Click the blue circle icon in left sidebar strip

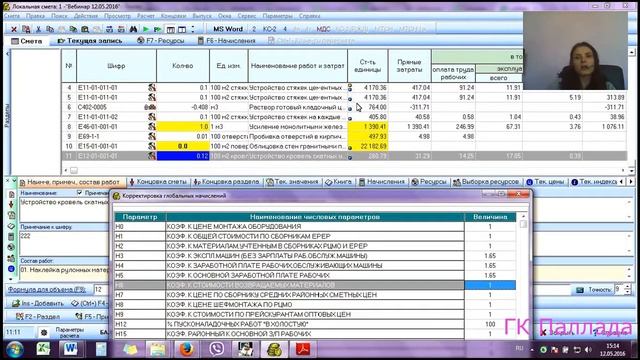11,269
